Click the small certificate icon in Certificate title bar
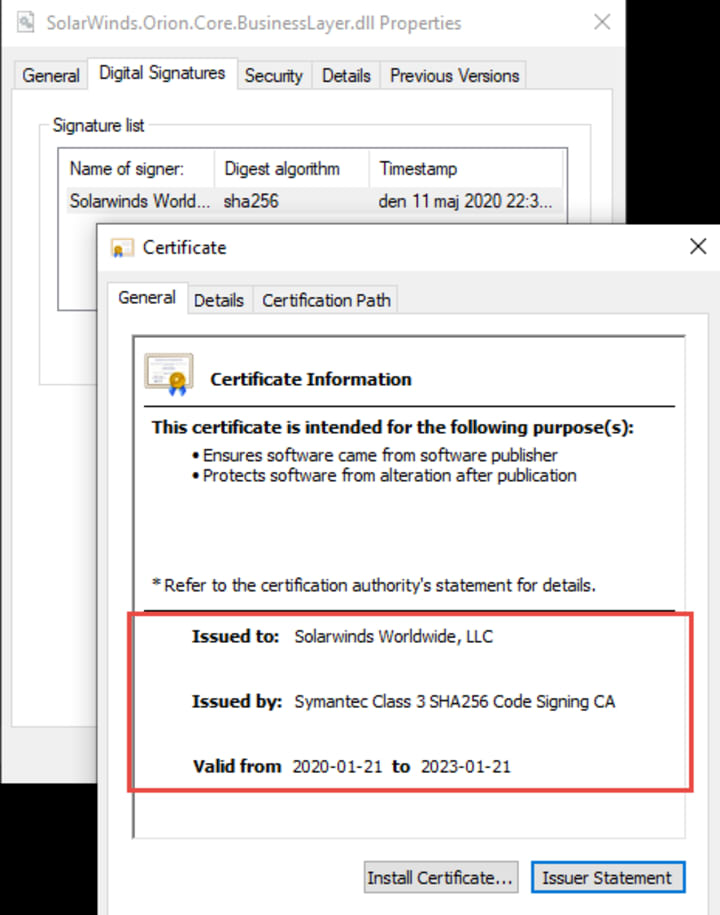This screenshot has width=720, height=915. click(122, 248)
